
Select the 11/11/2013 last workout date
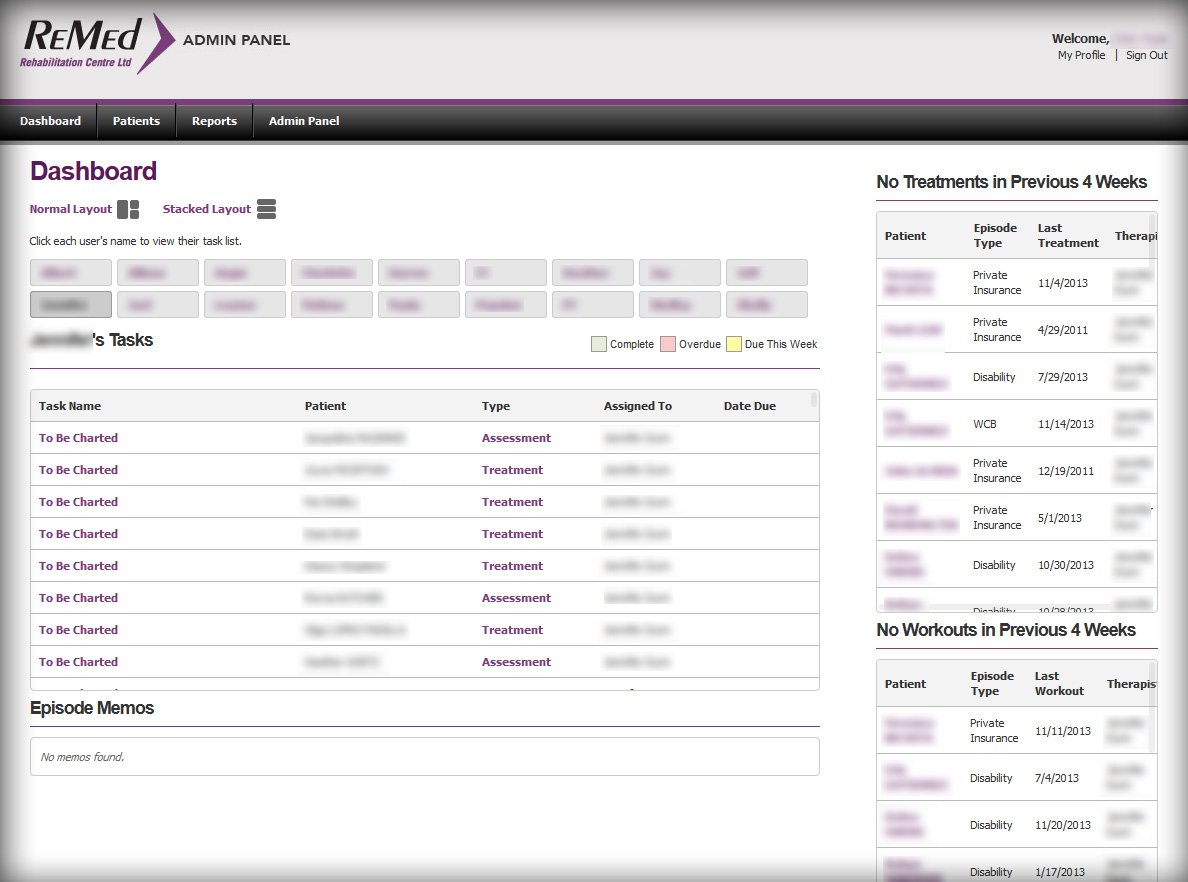coord(1062,730)
